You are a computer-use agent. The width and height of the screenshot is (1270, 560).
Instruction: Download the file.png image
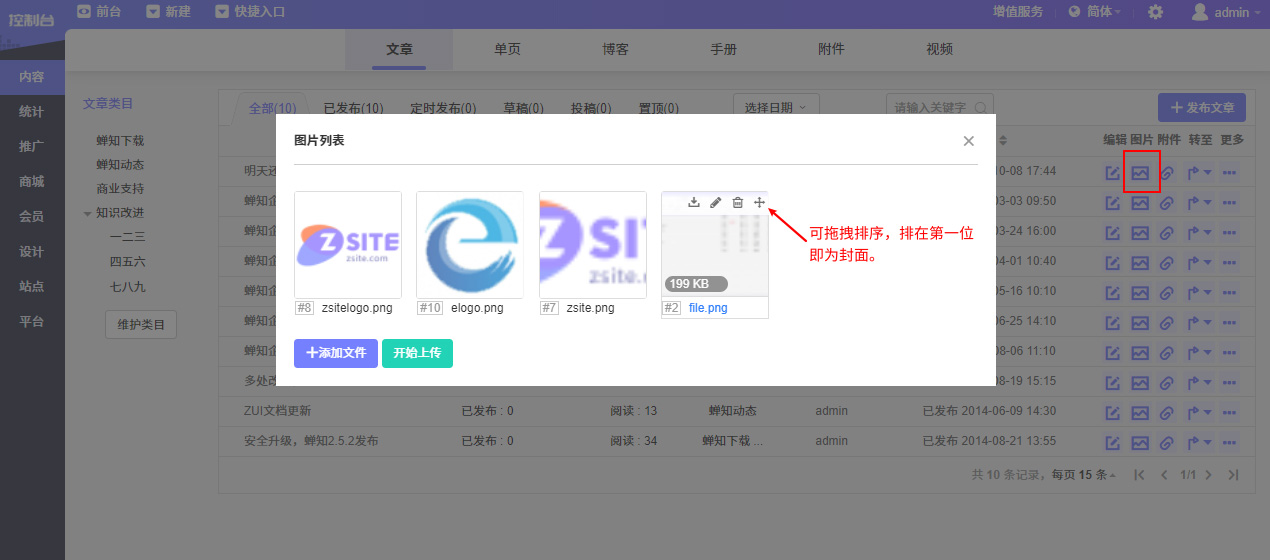(694, 203)
